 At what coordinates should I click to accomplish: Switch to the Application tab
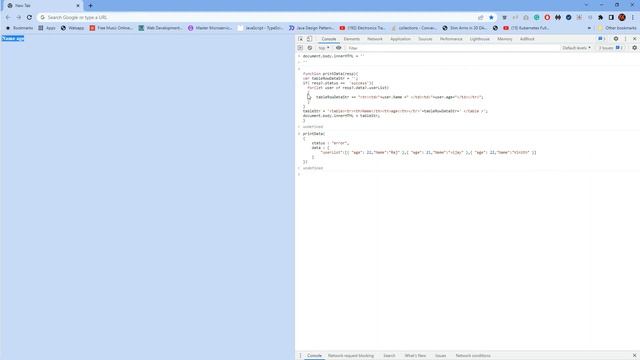[400, 39]
